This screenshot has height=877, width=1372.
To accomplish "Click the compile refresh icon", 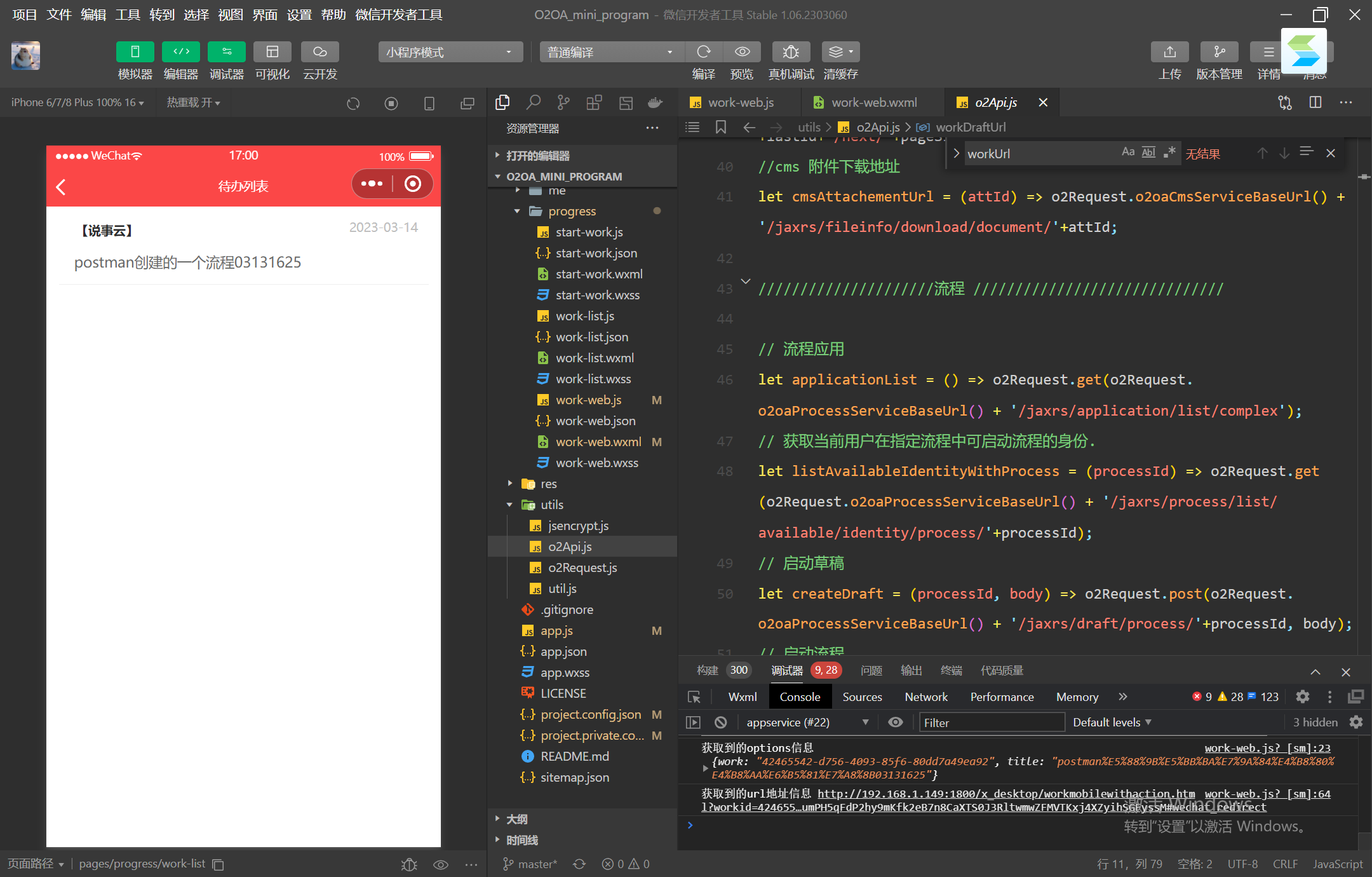I will [x=703, y=52].
